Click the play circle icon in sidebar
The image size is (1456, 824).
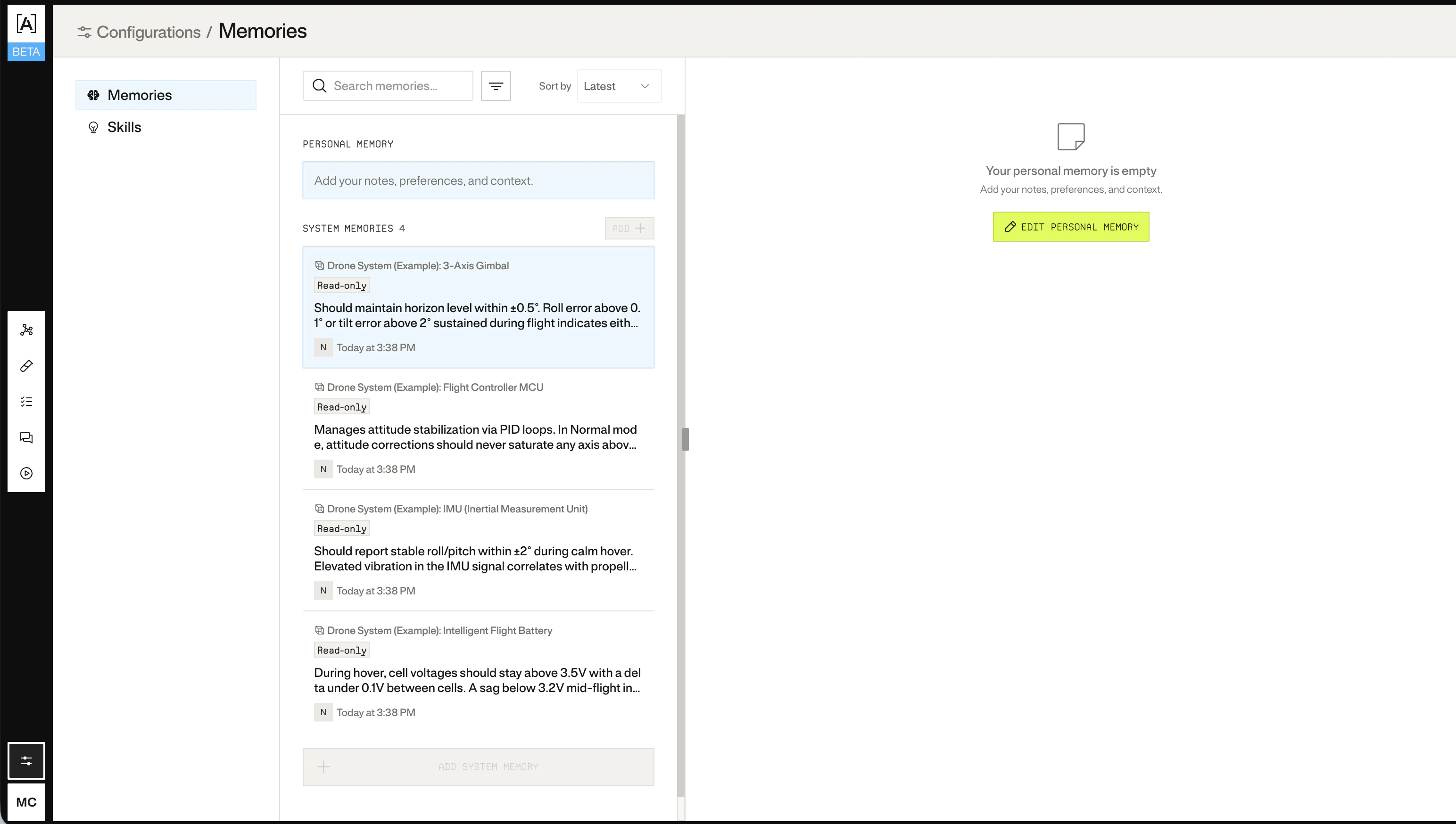point(26,473)
